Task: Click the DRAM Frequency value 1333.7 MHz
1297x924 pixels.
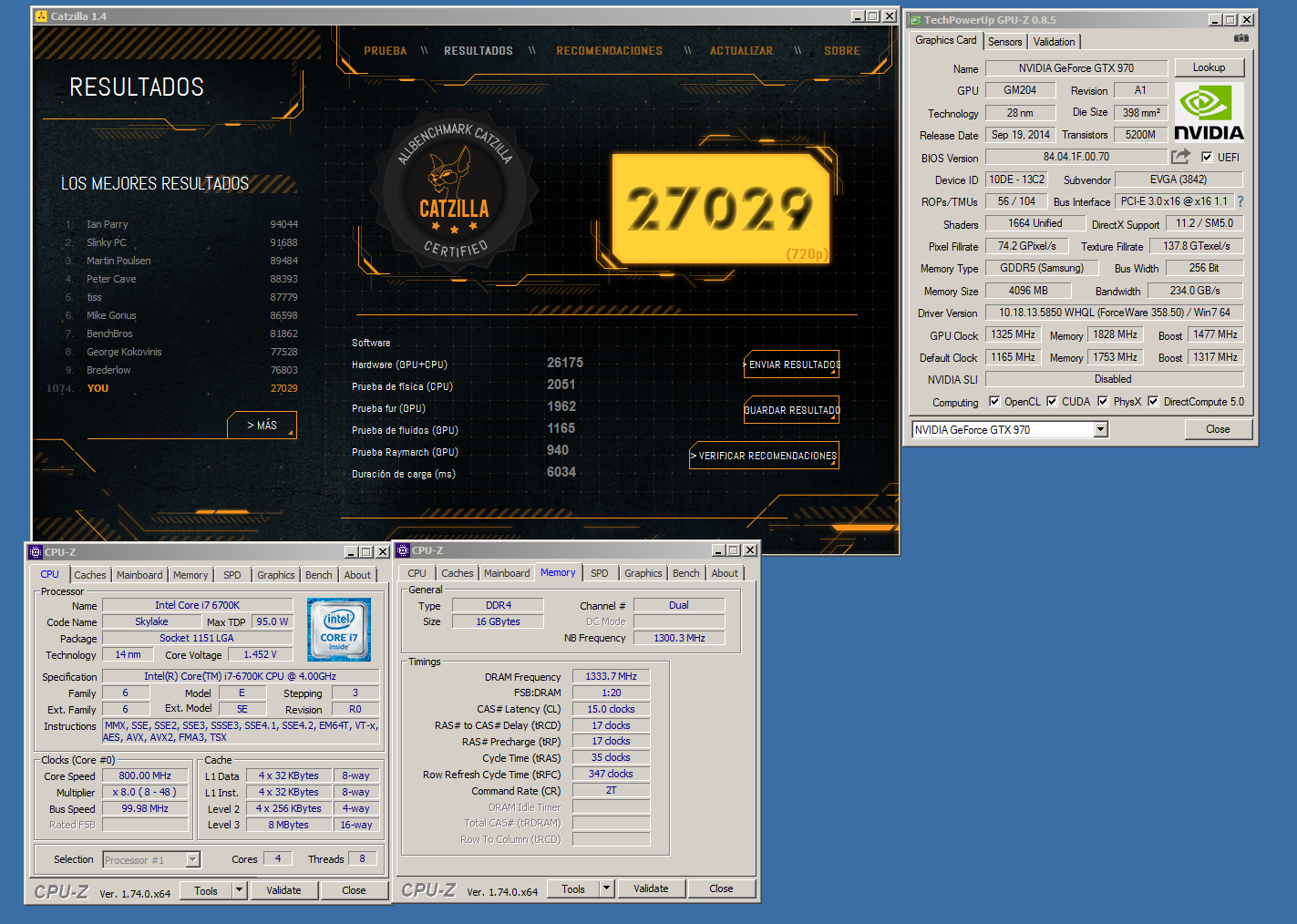Action: pyautogui.click(x=611, y=676)
